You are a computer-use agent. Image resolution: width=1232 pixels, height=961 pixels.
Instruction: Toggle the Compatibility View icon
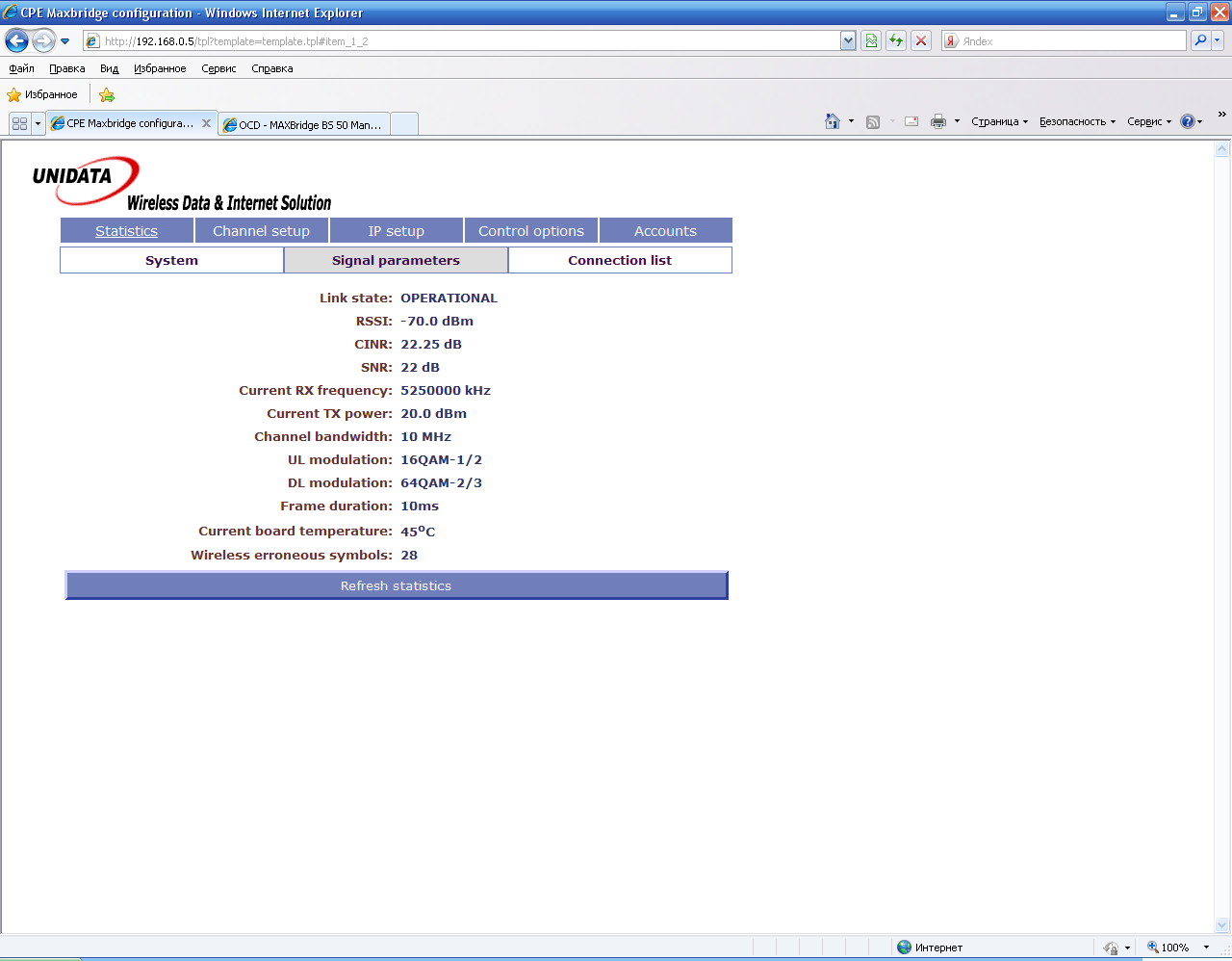pos(871,41)
